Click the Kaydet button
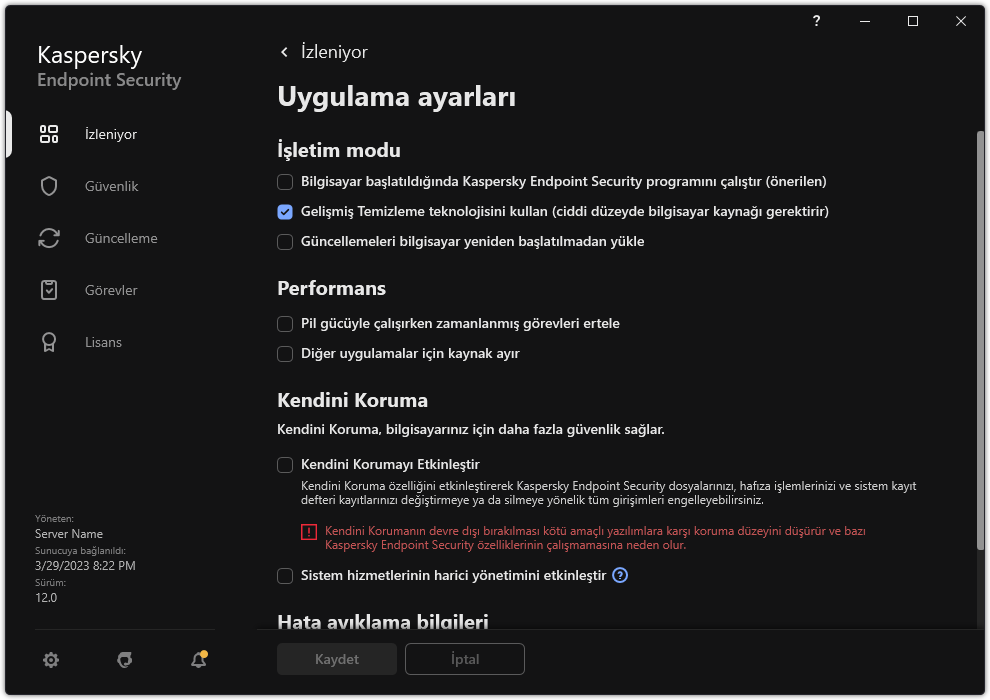This screenshot has width=990, height=700. coord(336,659)
